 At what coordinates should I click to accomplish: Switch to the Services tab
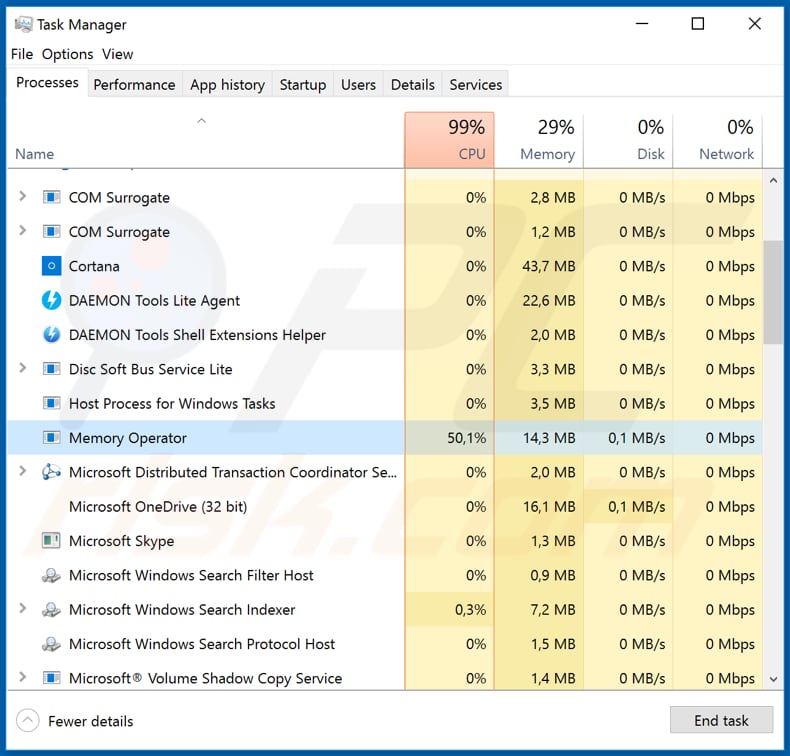pyautogui.click(x=476, y=85)
